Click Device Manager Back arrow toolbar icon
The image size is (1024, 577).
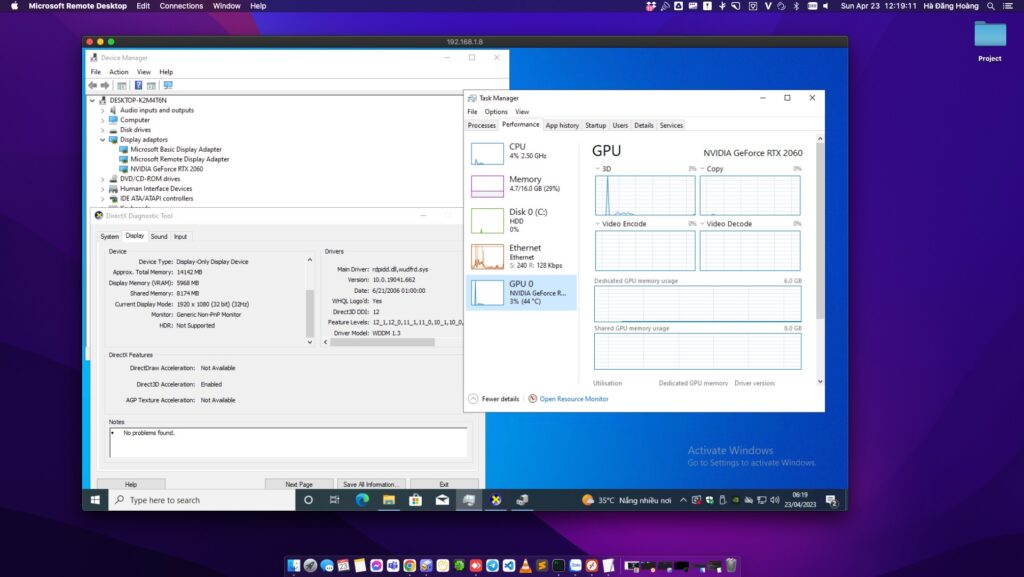point(93,86)
